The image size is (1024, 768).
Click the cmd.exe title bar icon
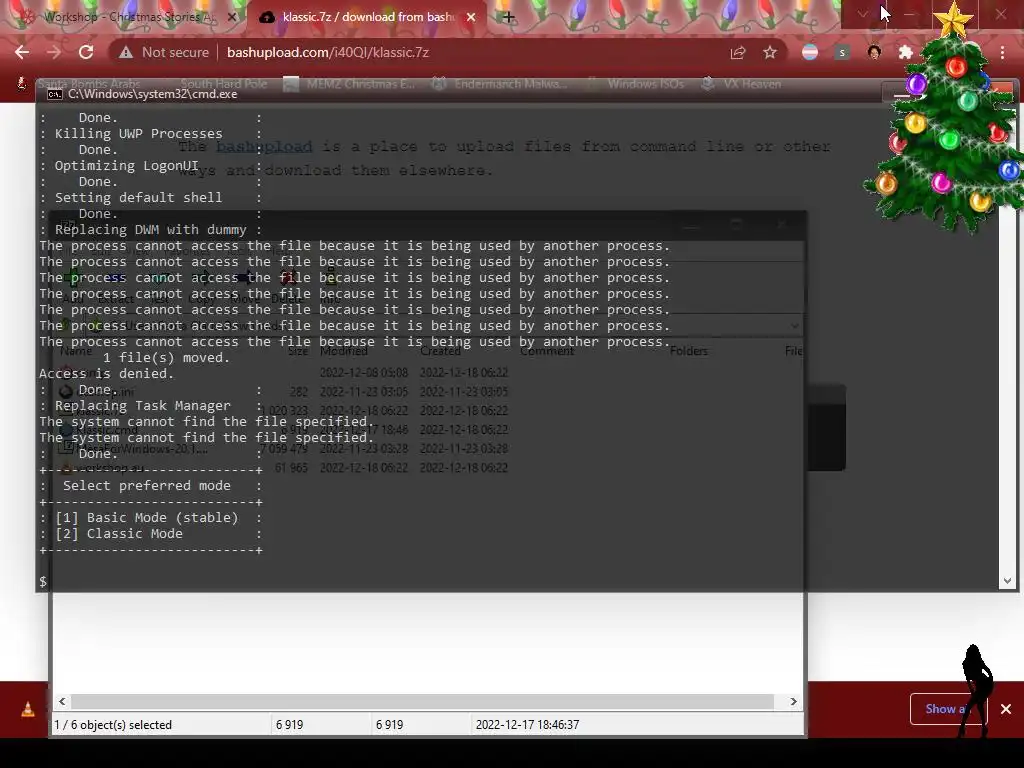pyautogui.click(x=55, y=94)
